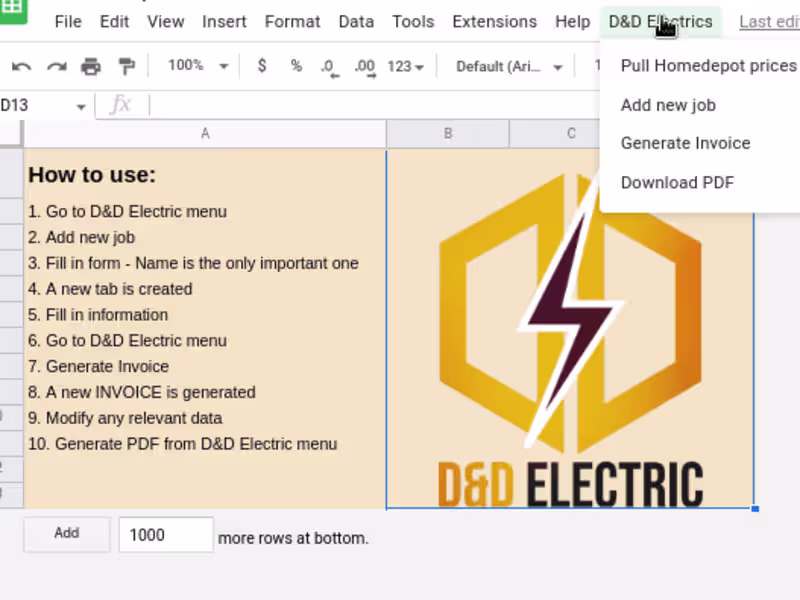Expand the name box dropdown arrow
The image size is (800, 600).
[81, 107]
